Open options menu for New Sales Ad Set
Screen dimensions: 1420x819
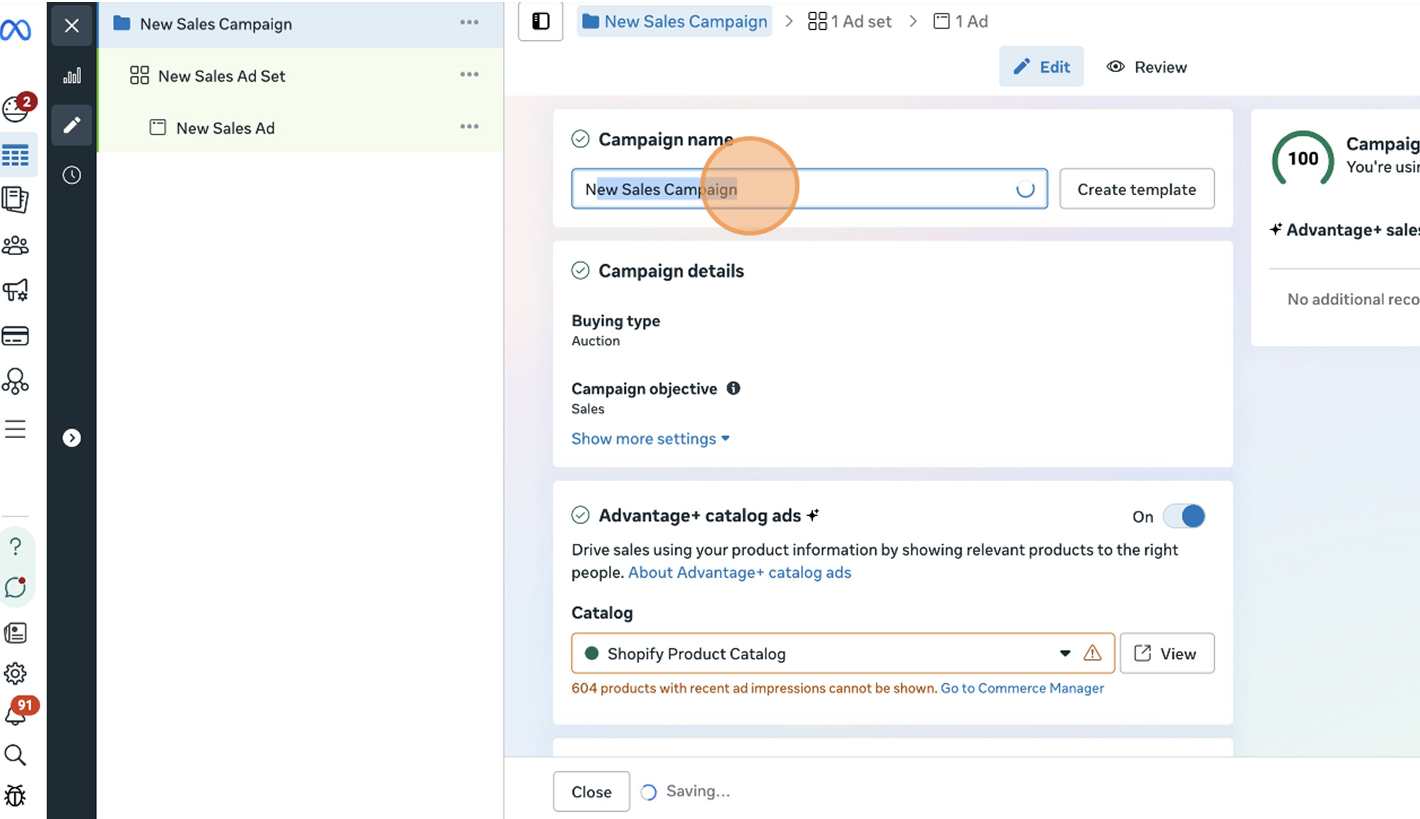469,75
